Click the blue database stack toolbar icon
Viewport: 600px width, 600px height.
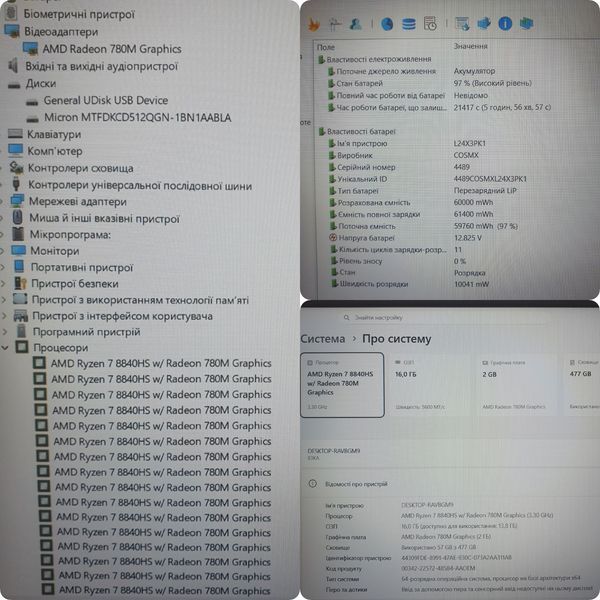(409, 24)
